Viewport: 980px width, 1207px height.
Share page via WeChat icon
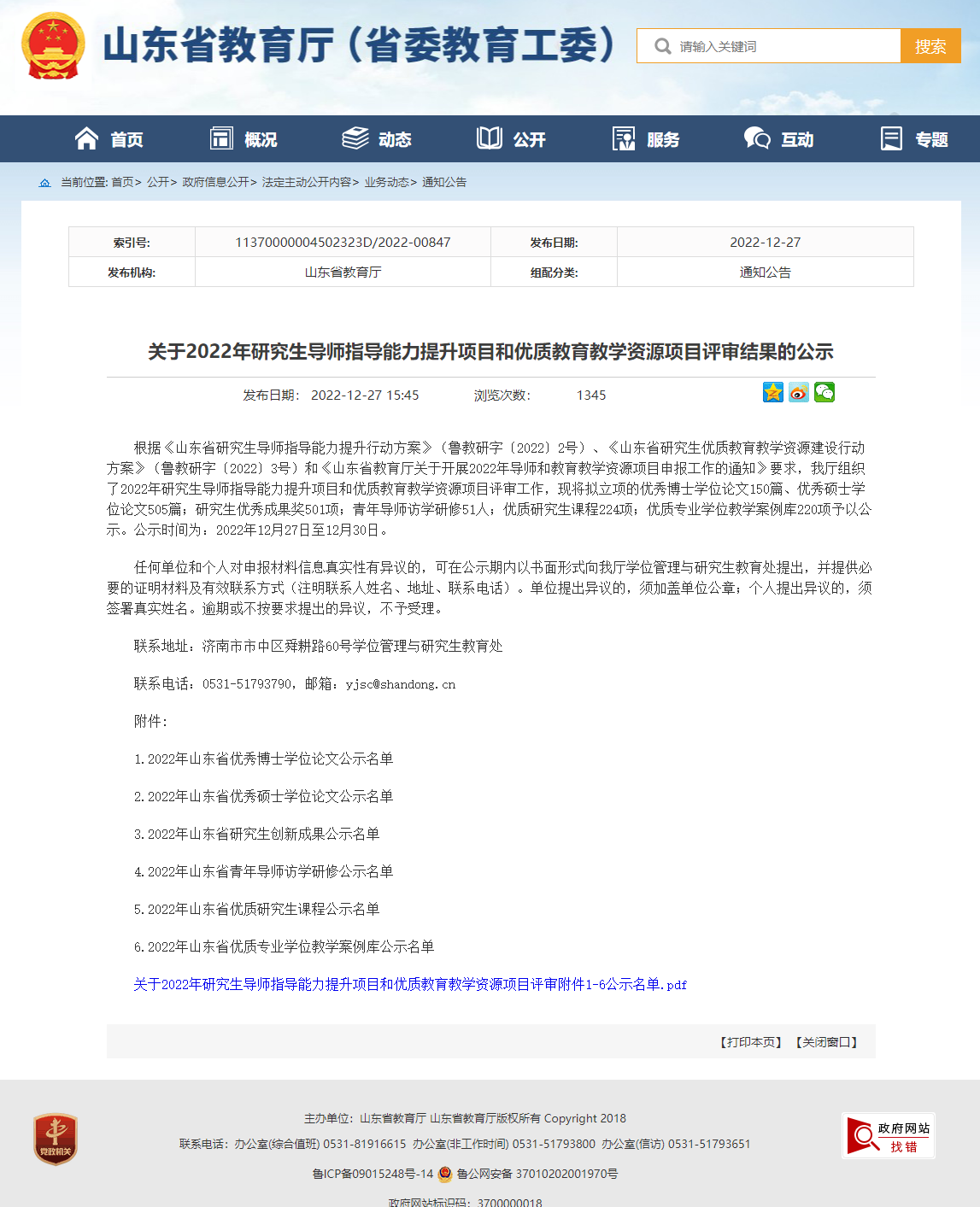tap(824, 392)
